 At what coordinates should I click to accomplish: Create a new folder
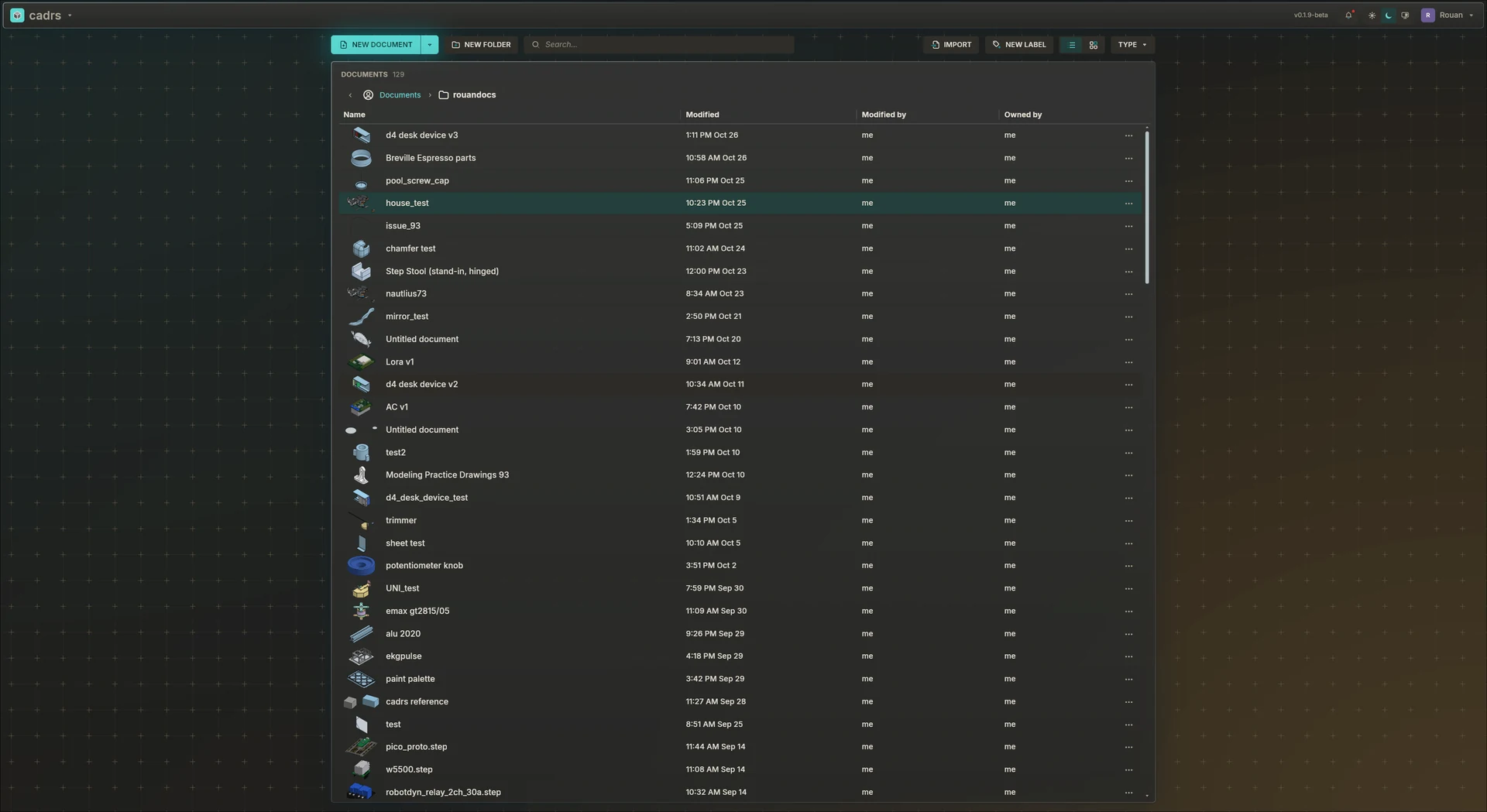point(481,45)
